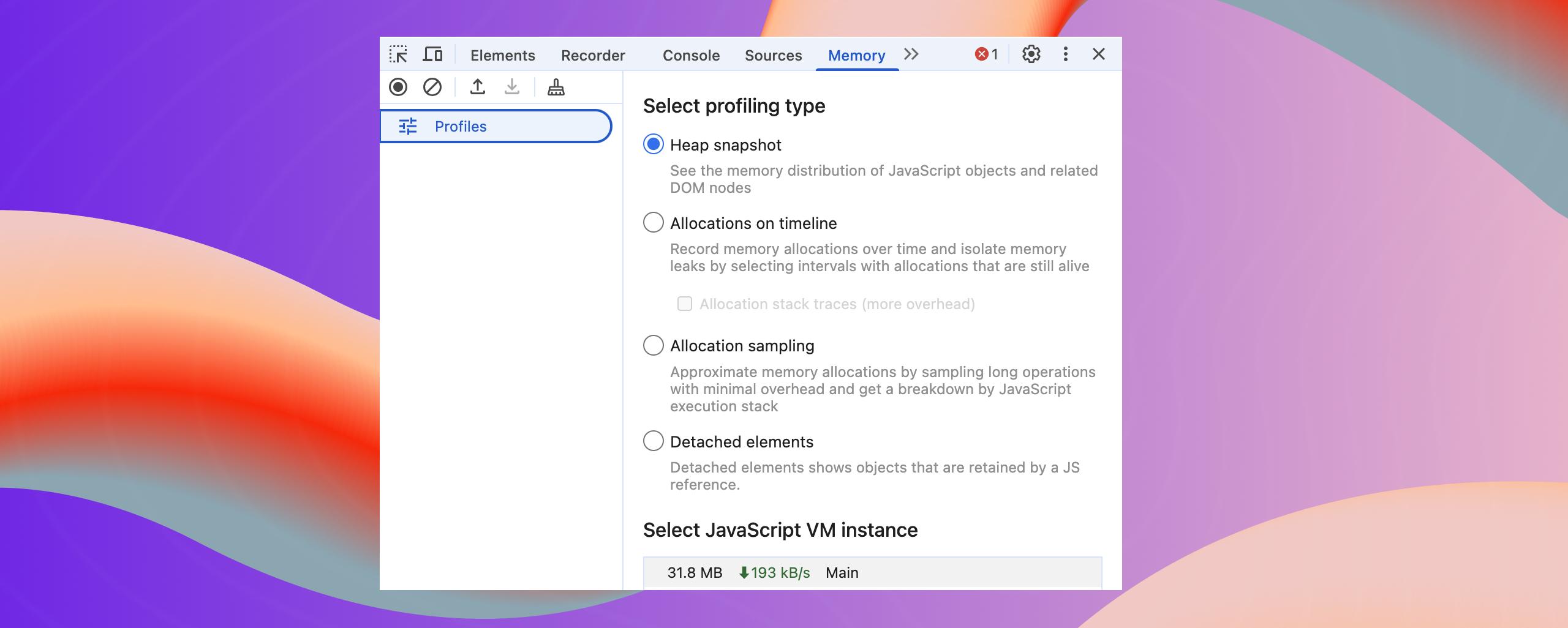Click the load profile upload icon
The image size is (1568, 628).
pyautogui.click(x=478, y=87)
